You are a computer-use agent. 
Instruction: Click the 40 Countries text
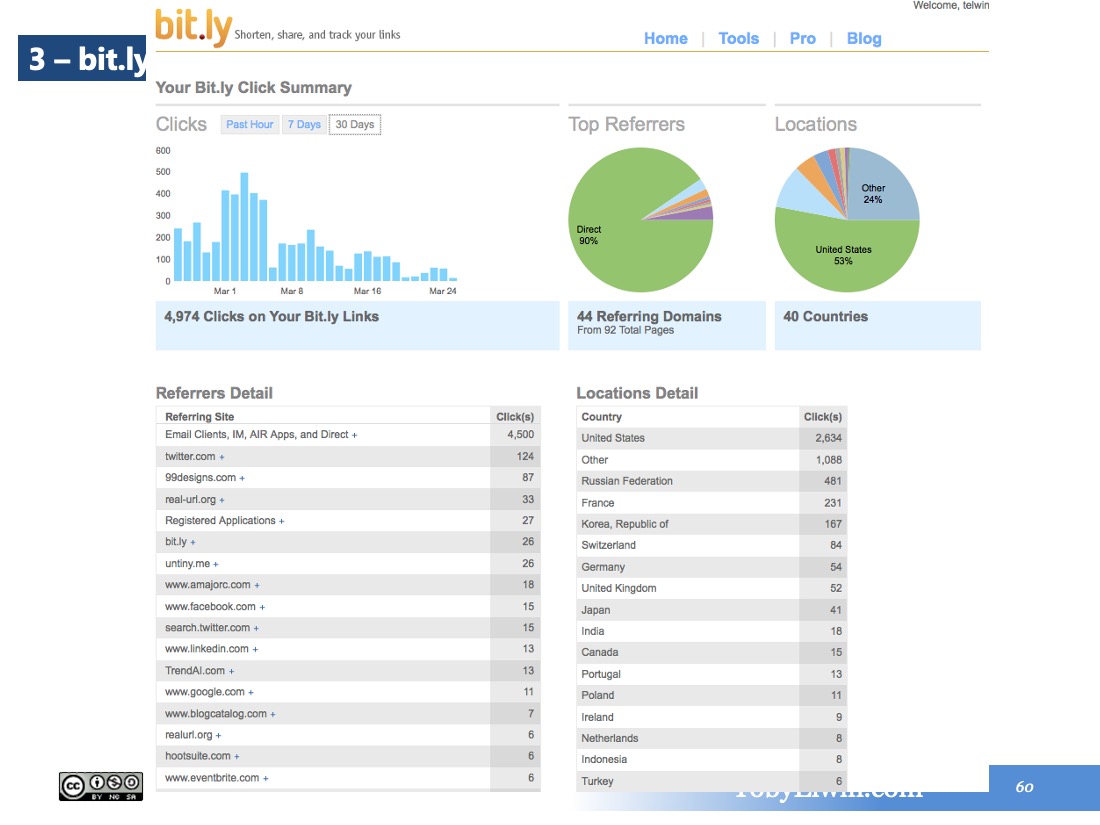click(826, 316)
